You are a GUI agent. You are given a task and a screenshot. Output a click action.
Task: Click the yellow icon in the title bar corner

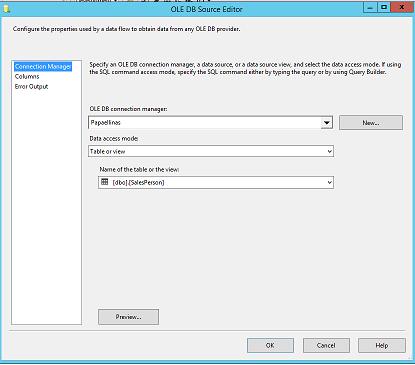point(6,9)
